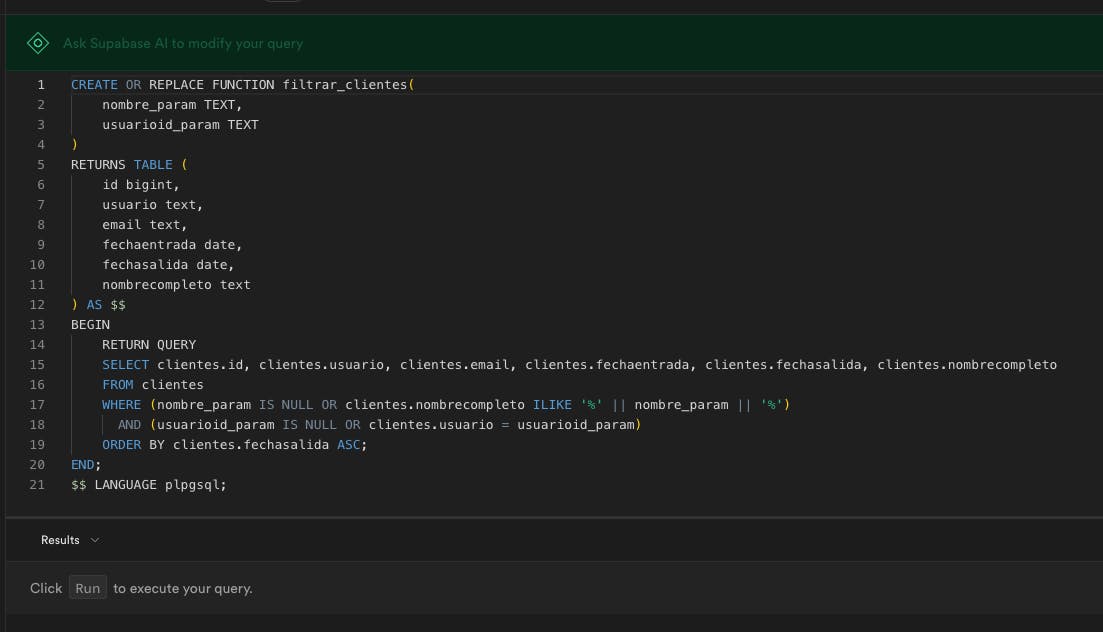The width and height of the screenshot is (1103, 632).
Task: Click the divider between editor and results
Action: click(551, 517)
